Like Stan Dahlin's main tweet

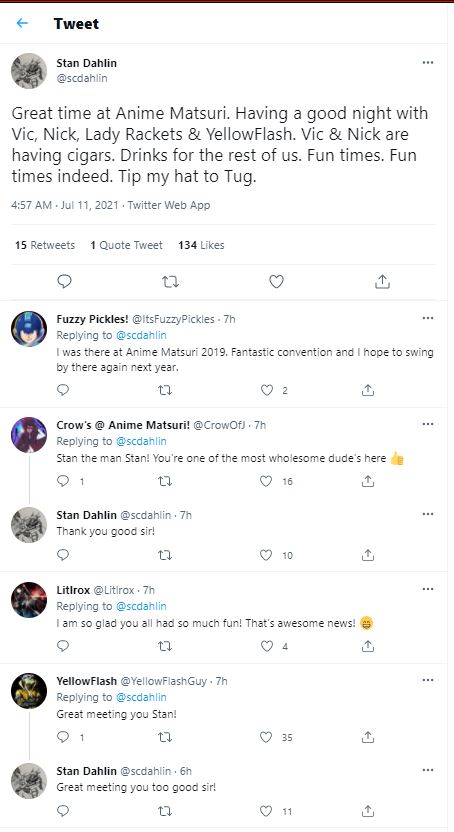(x=276, y=282)
